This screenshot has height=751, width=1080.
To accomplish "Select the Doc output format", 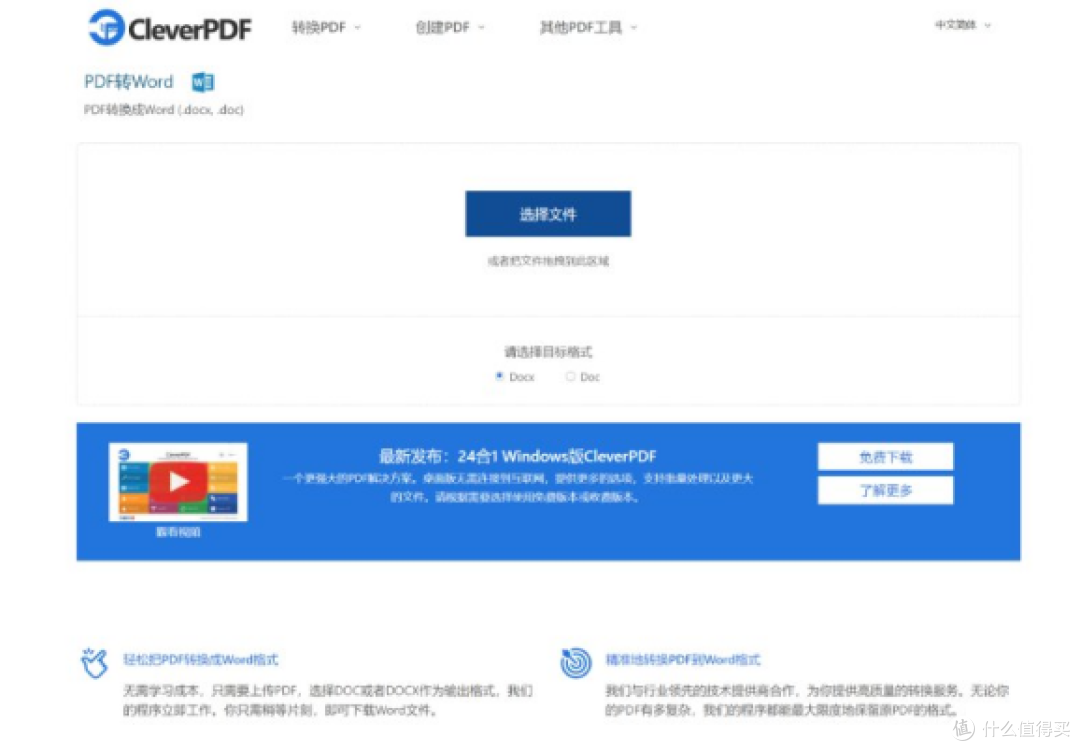I will click(570, 376).
